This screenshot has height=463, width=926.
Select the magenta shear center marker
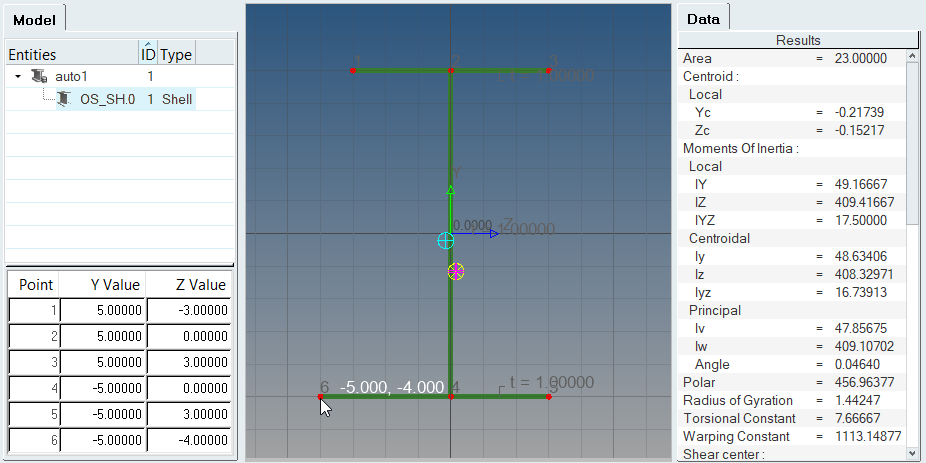click(x=456, y=271)
